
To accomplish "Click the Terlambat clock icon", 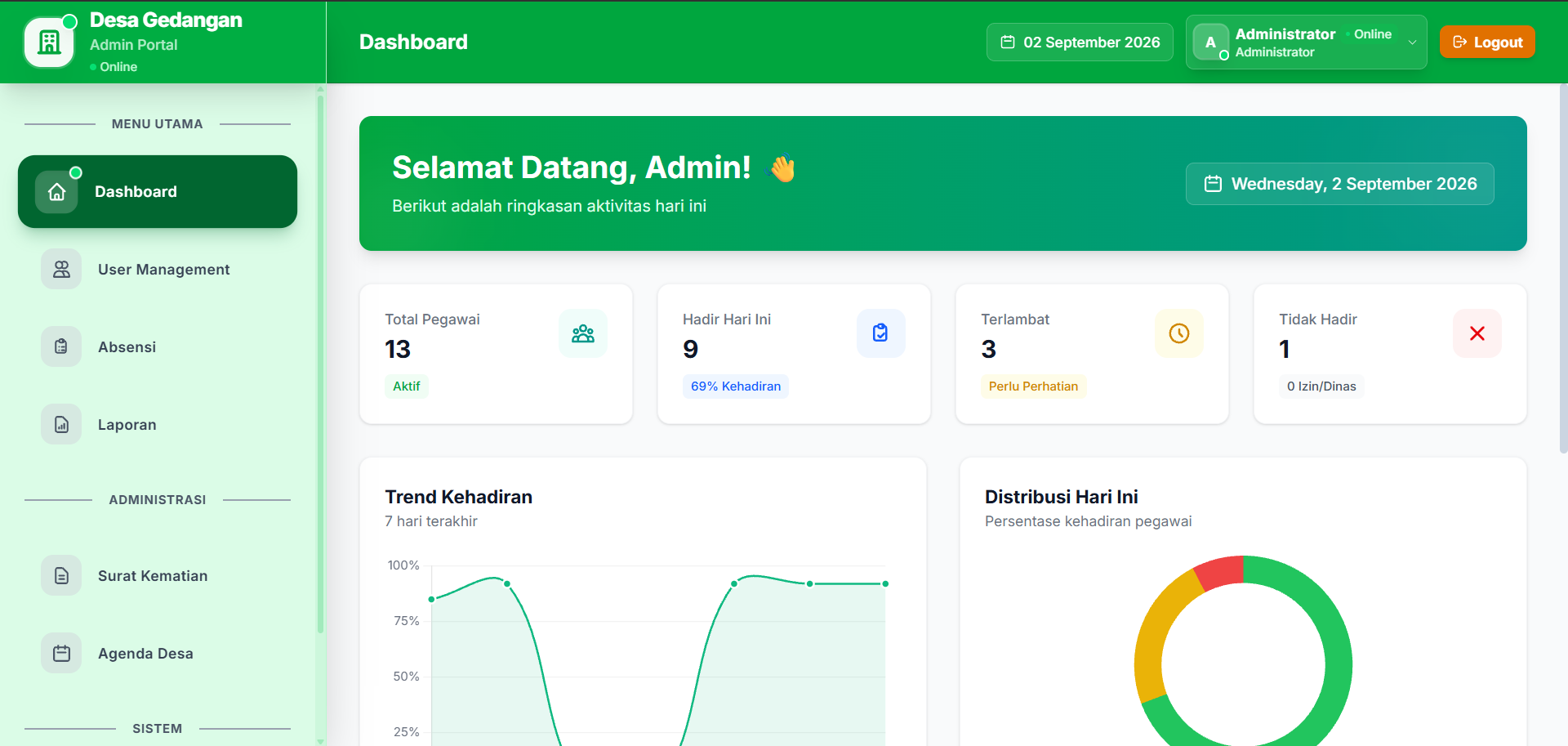I will (x=1179, y=333).
